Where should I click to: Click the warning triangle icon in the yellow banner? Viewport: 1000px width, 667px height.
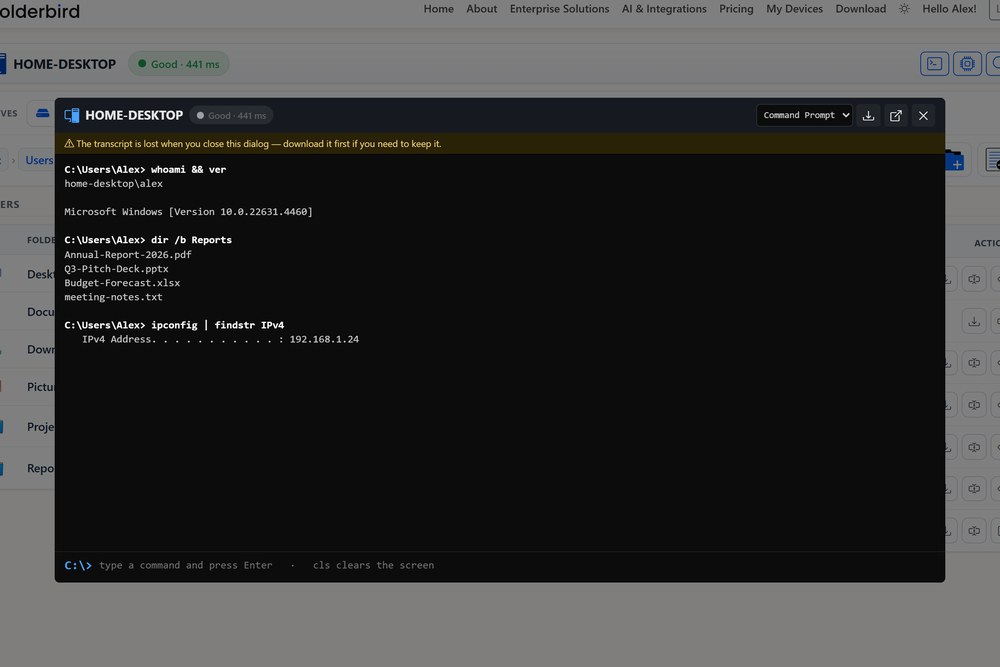[69, 143]
